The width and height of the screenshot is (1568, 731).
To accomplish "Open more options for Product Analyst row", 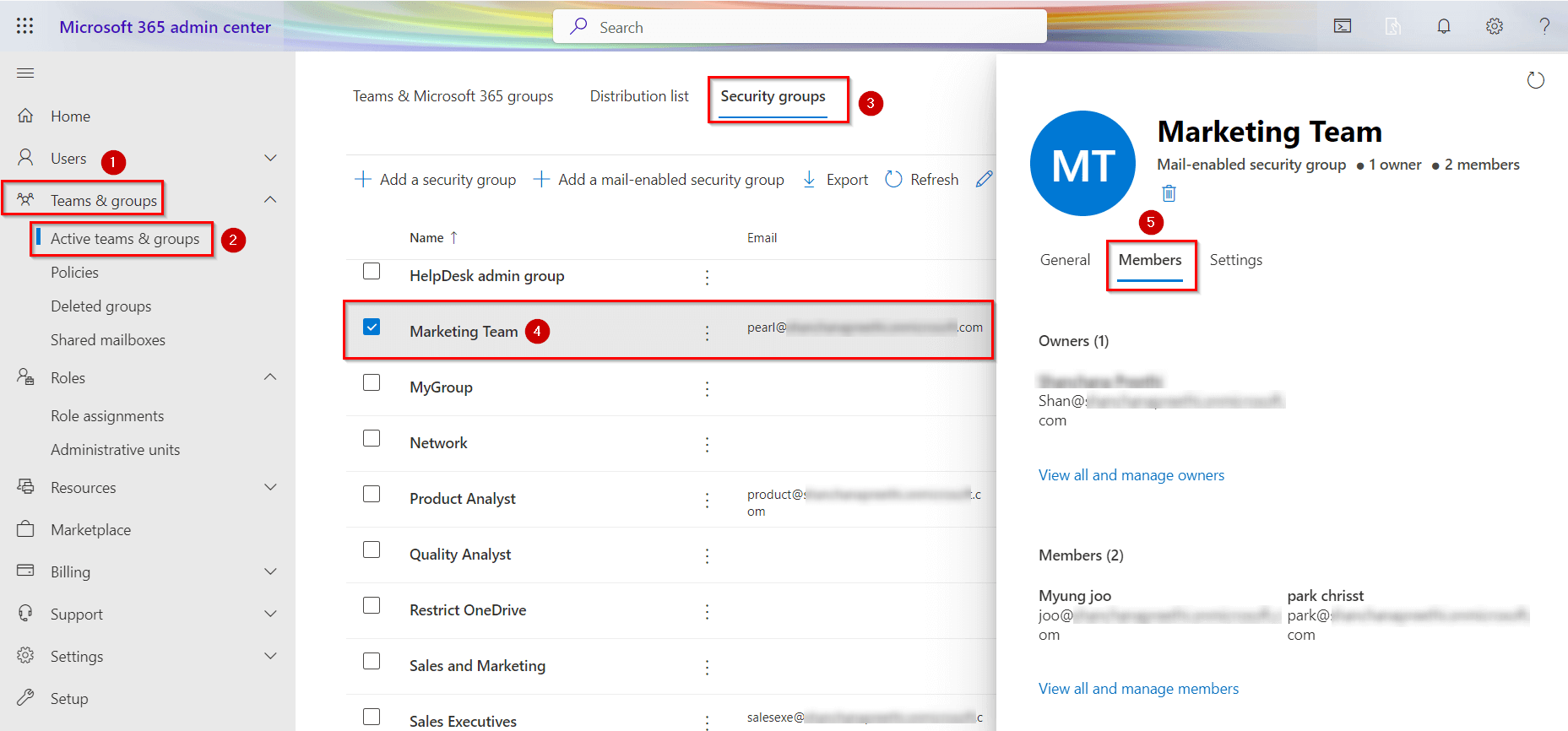I will [707, 500].
